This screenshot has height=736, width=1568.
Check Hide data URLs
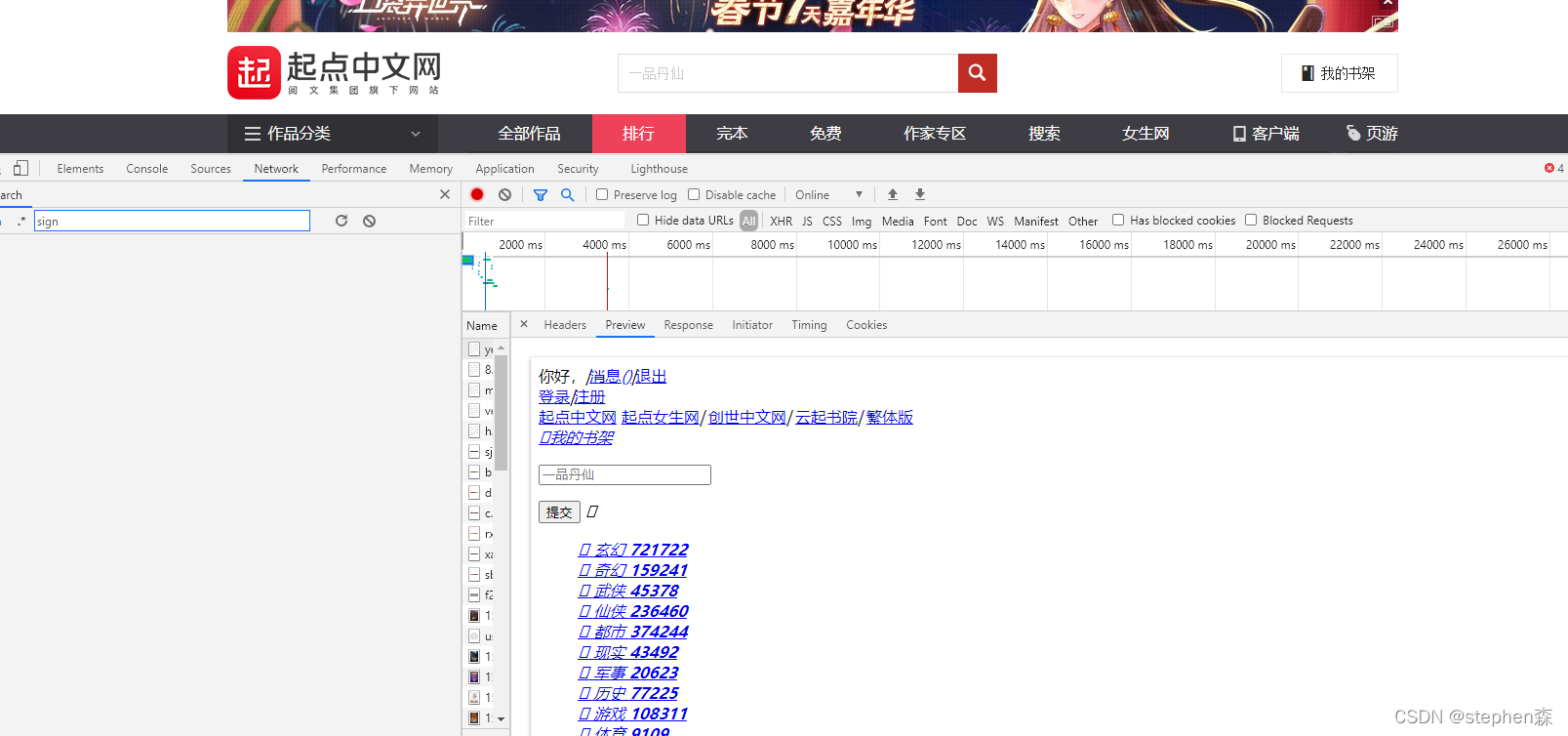[x=643, y=220]
